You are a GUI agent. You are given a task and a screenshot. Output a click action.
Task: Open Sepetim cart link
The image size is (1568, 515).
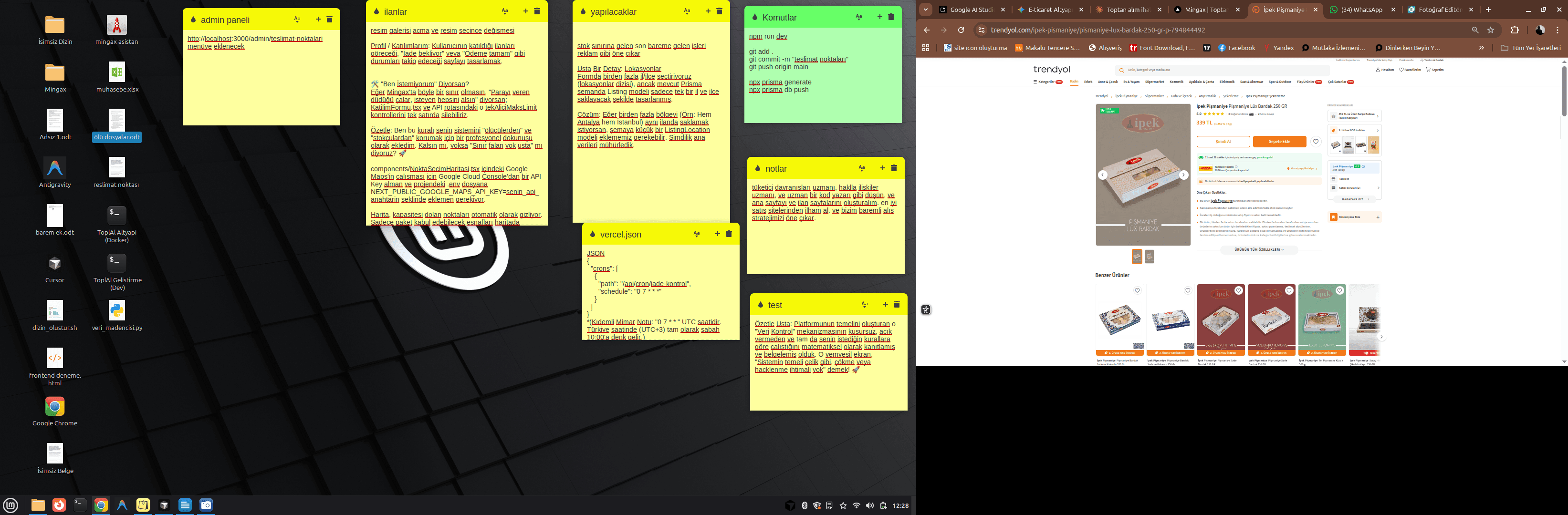pos(1435,70)
